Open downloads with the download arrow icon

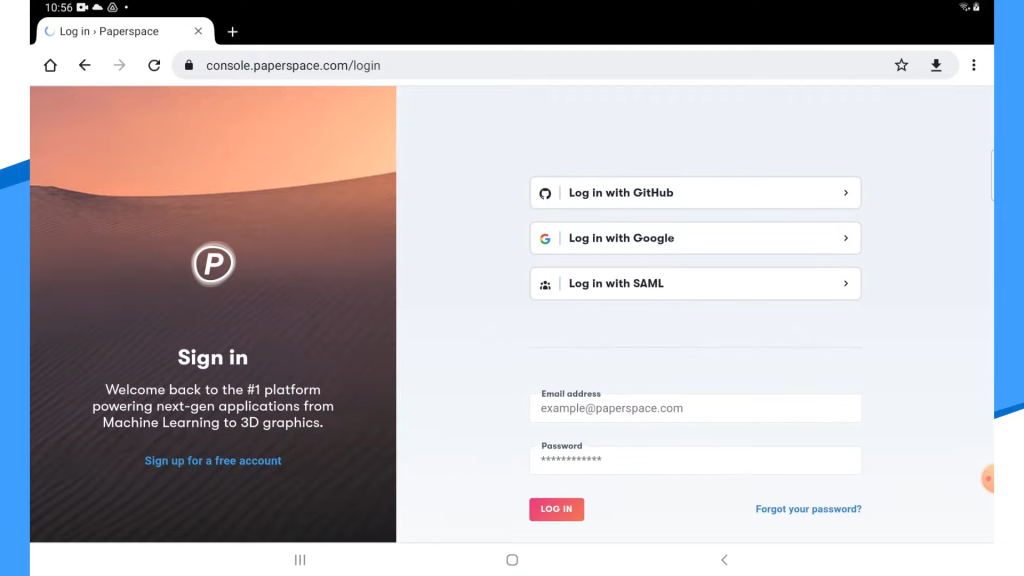click(x=936, y=65)
